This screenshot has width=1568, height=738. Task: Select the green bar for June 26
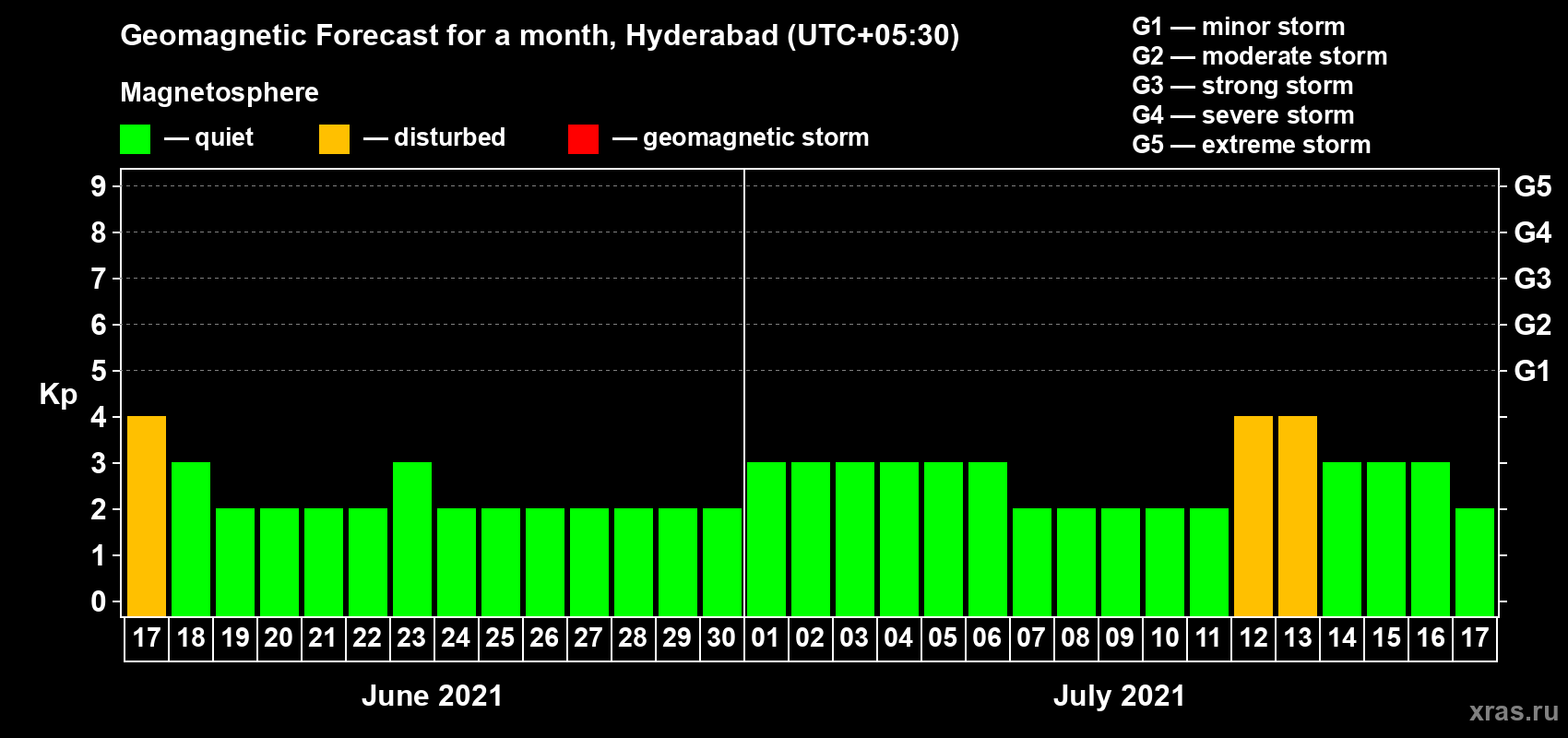click(545, 562)
